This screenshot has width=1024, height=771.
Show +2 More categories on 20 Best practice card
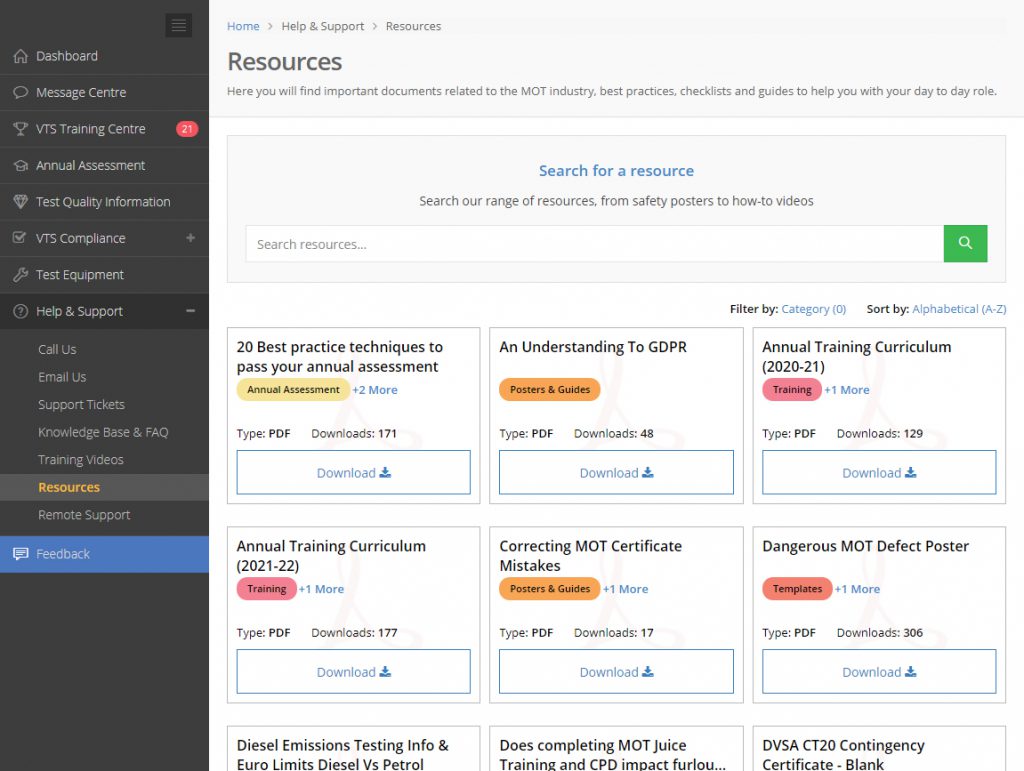[x=375, y=390]
